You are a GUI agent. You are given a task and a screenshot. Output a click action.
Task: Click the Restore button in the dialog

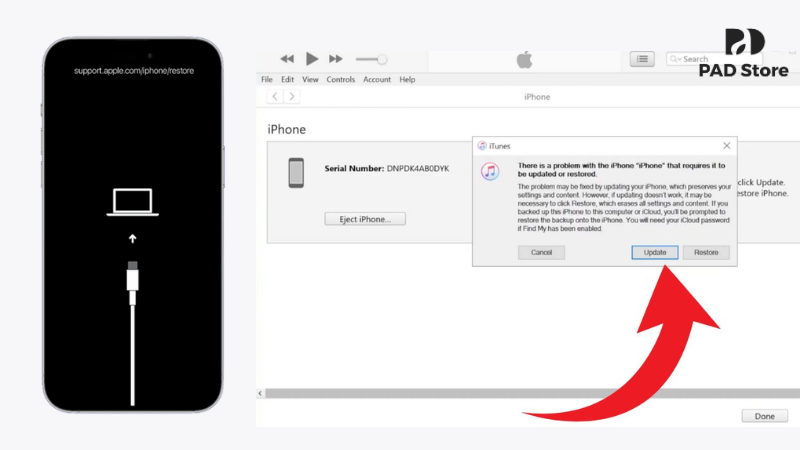pos(706,253)
